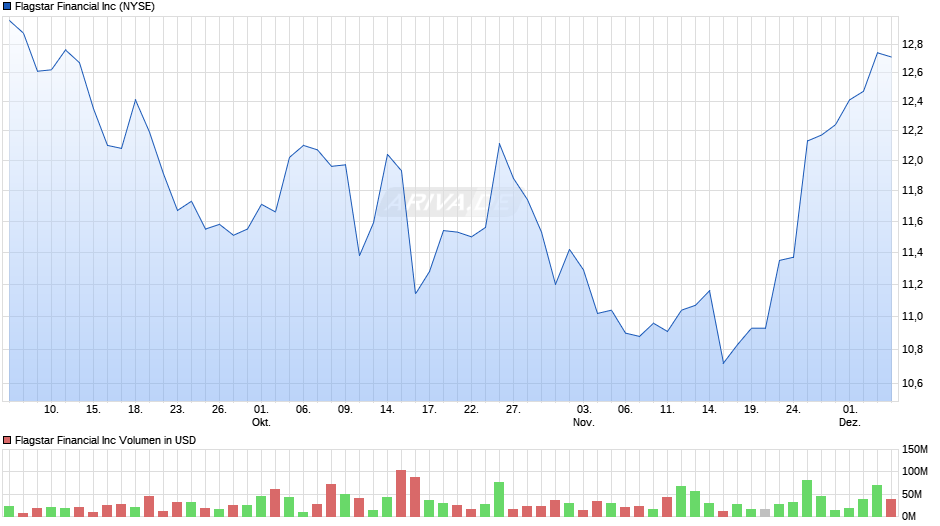
Task: Click the "09." date label
Action: (x=345, y=409)
